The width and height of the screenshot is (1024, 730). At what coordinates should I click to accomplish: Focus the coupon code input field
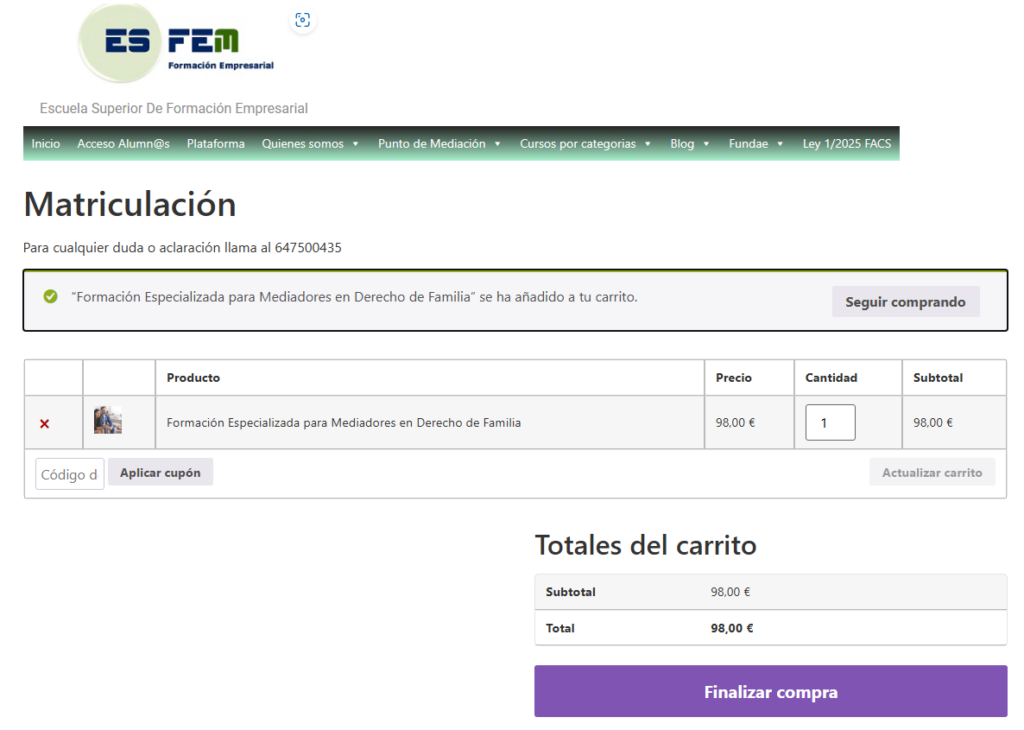pyautogui.click(x=70, y=475)
